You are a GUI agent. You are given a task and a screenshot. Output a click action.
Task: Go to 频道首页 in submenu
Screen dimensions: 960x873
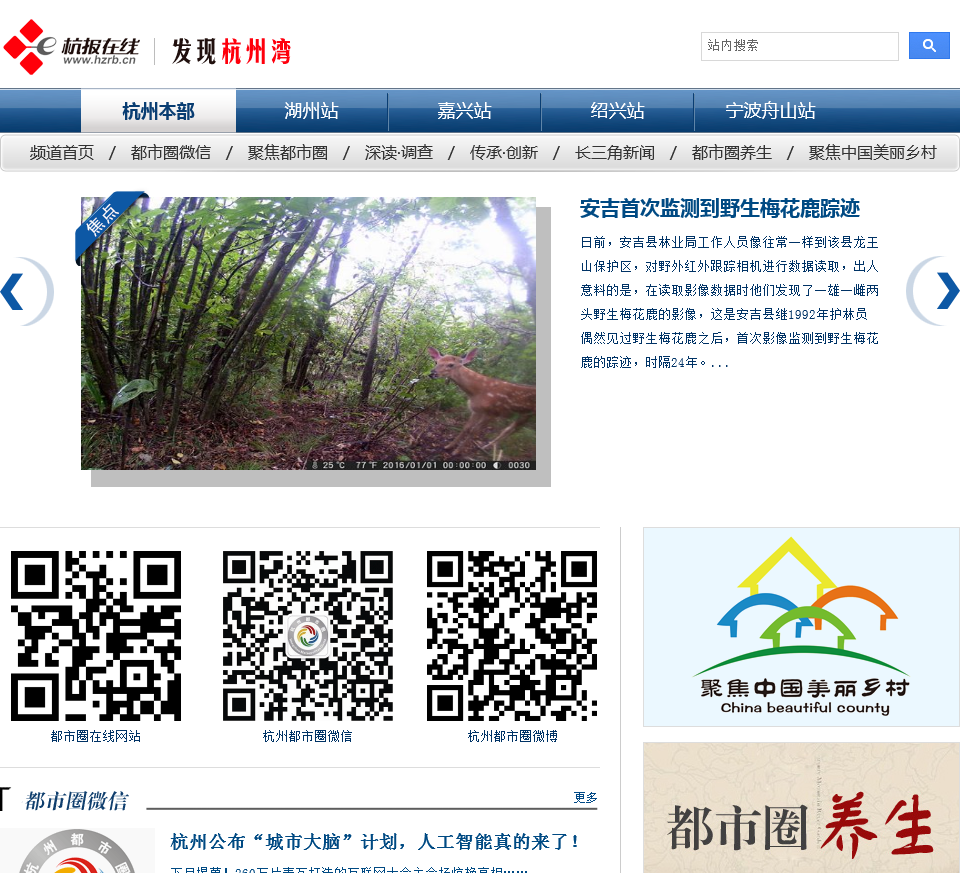(62, 152)
